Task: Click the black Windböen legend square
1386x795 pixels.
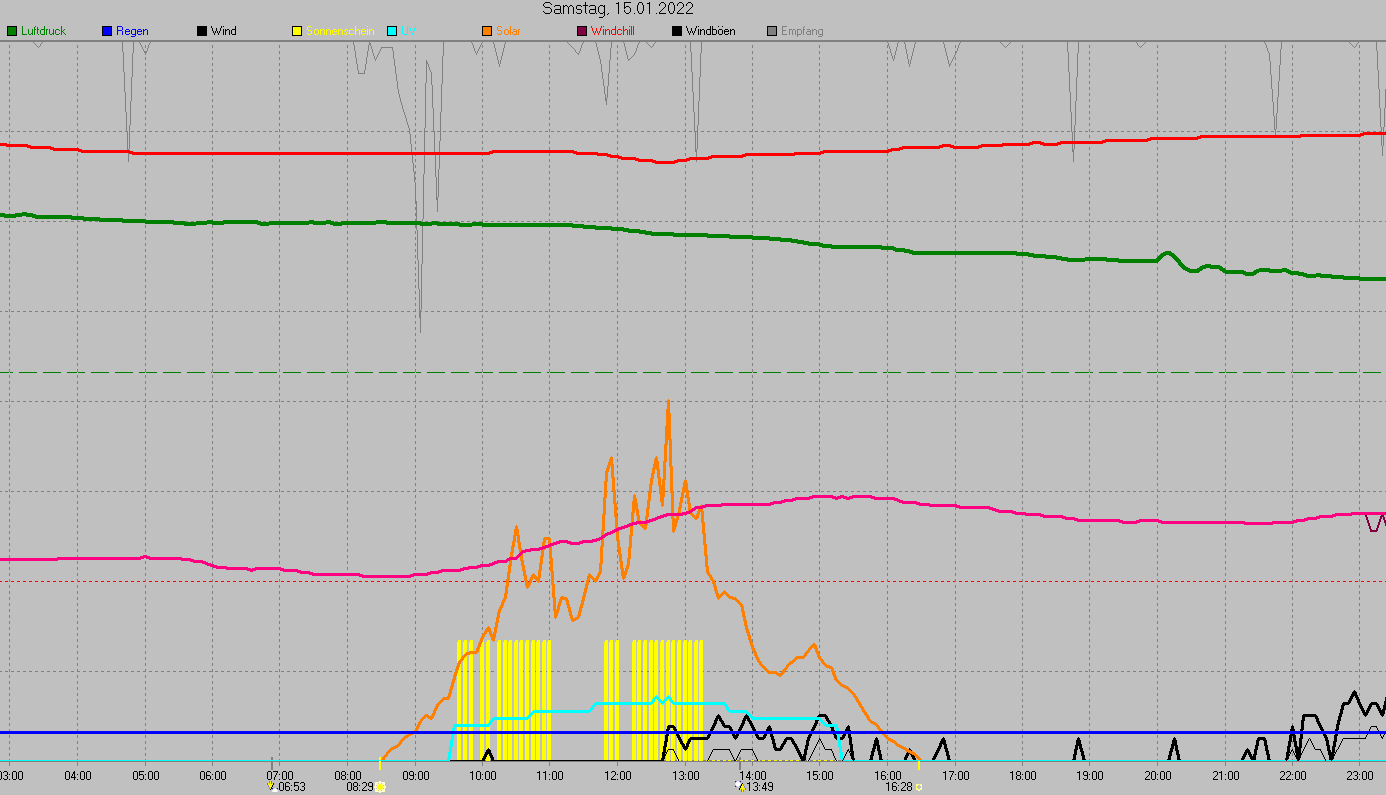Action: tap(677, 31)
